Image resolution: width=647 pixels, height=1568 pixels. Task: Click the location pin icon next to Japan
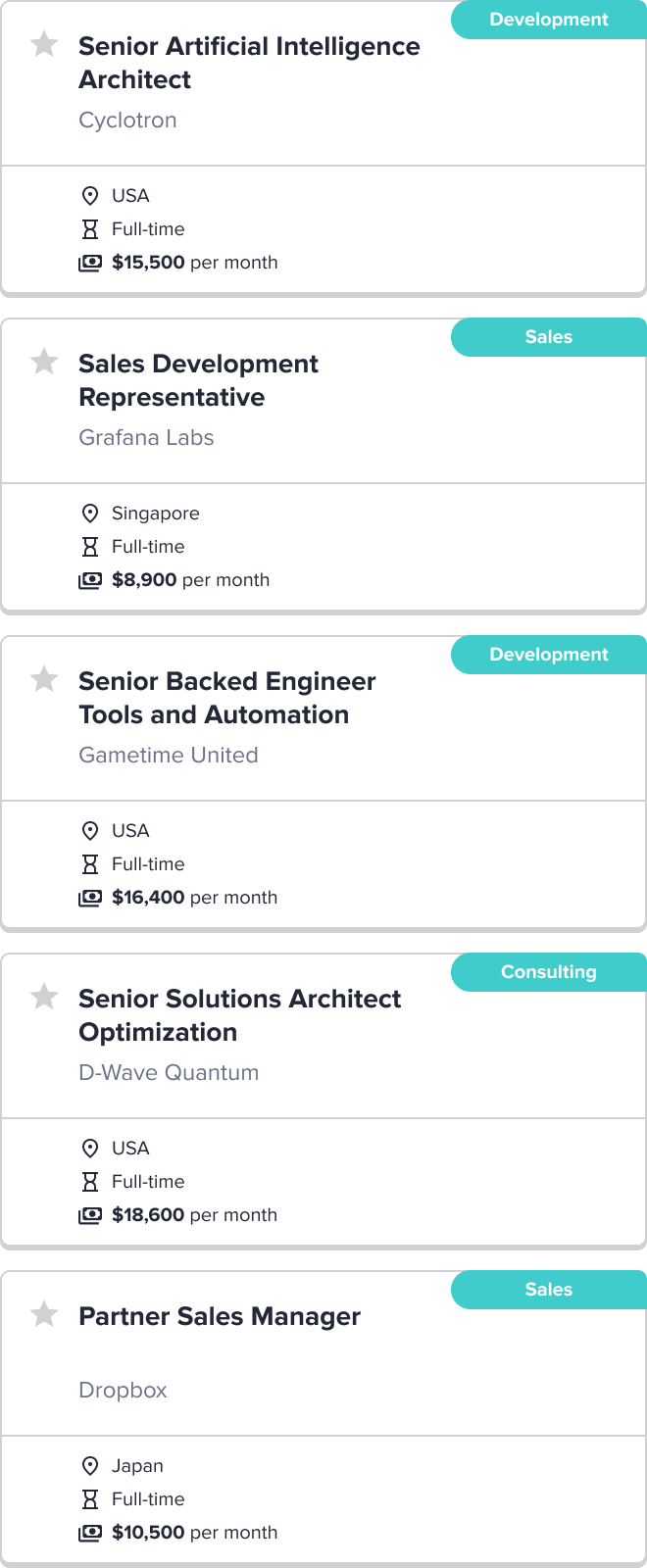[90, 1466]
